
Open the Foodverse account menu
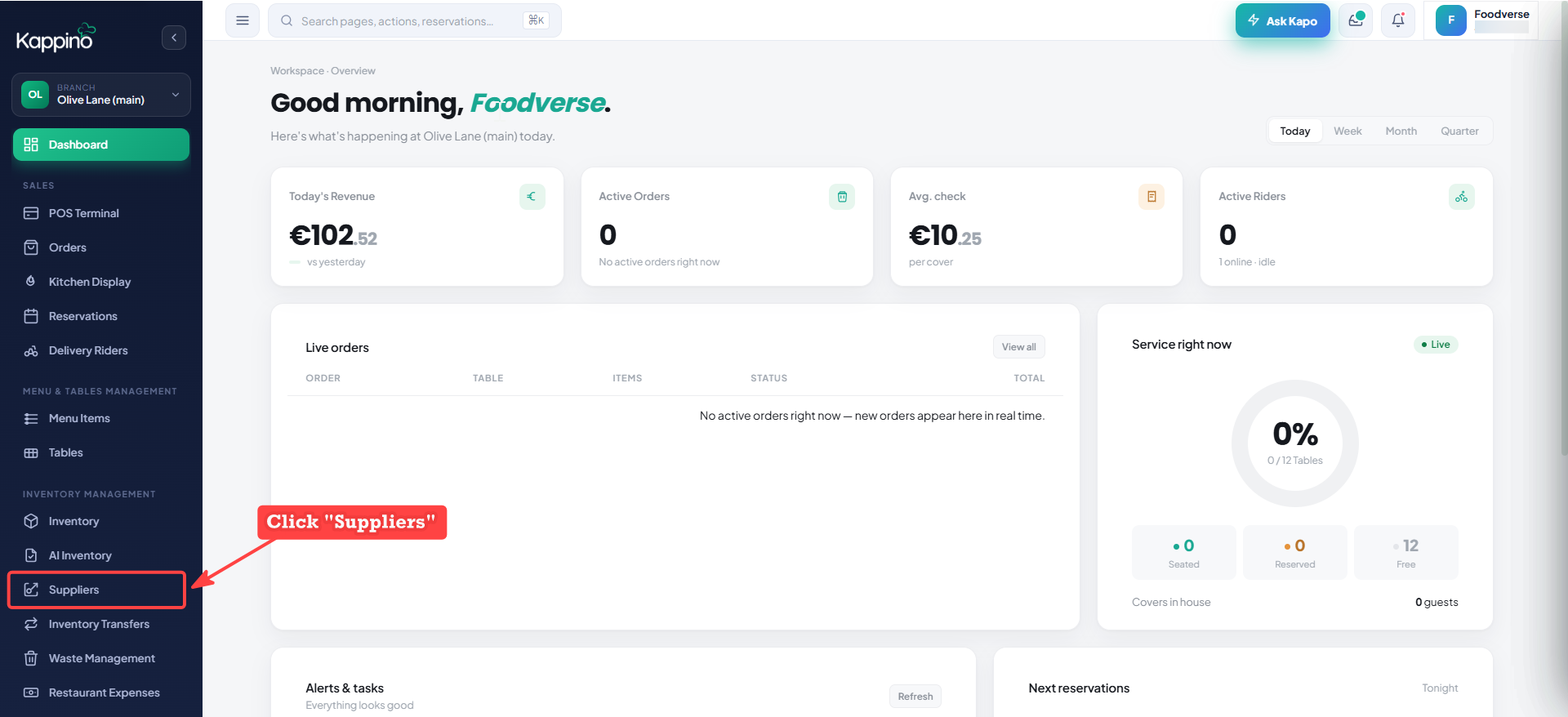click(1481, 20)
